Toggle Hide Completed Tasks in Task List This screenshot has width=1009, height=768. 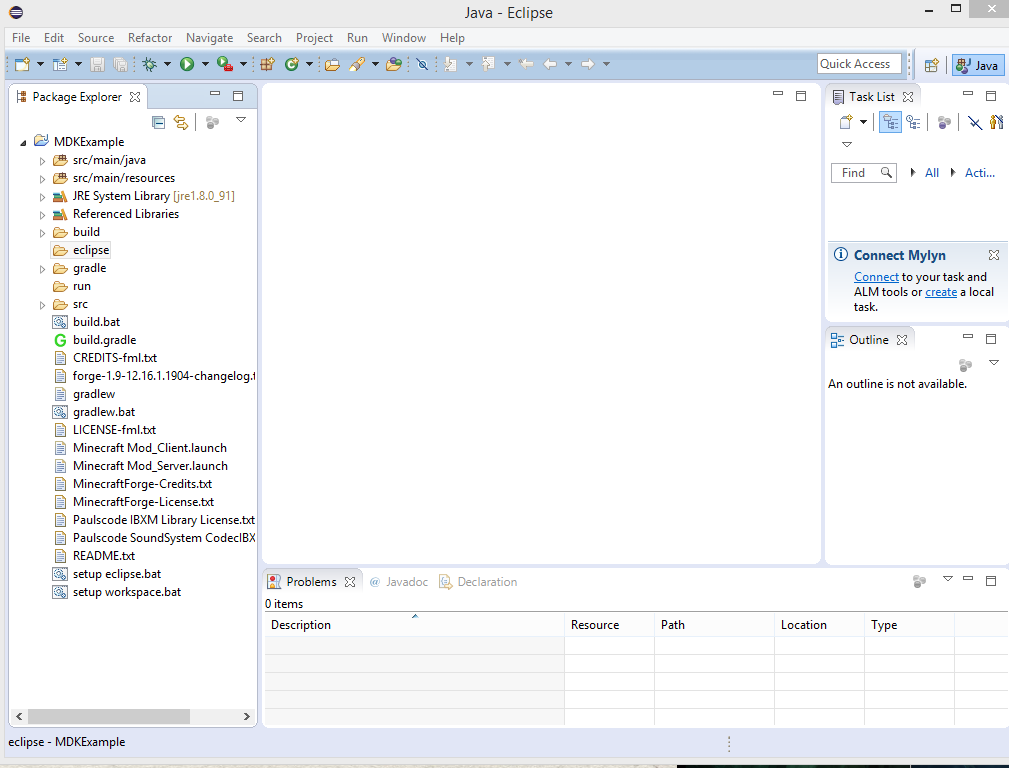(x=975, y=122)
